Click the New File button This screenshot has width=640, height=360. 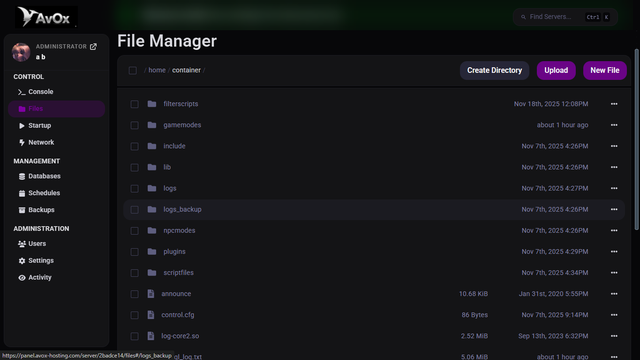[x=604, y=70]
